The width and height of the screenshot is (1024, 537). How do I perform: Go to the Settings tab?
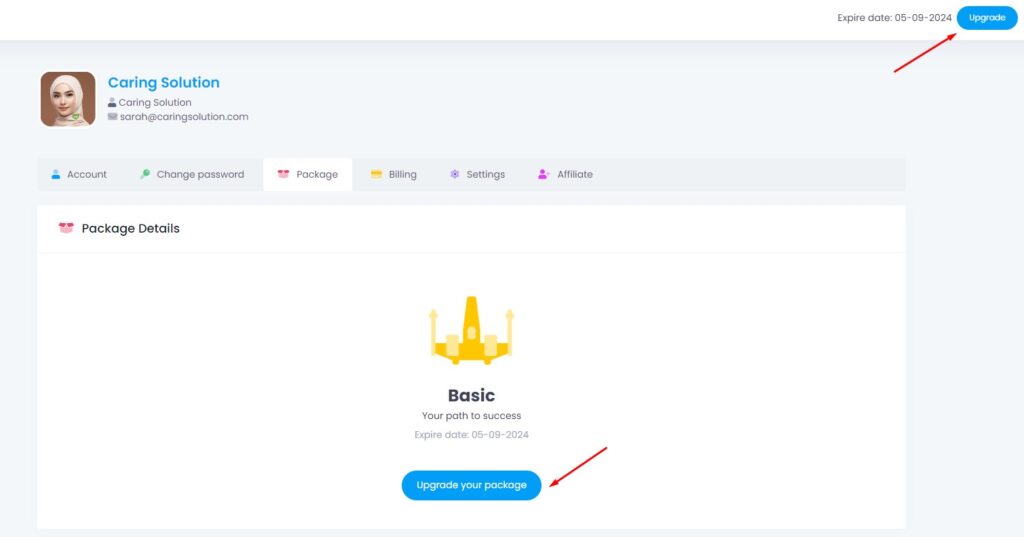click(477, 174)
